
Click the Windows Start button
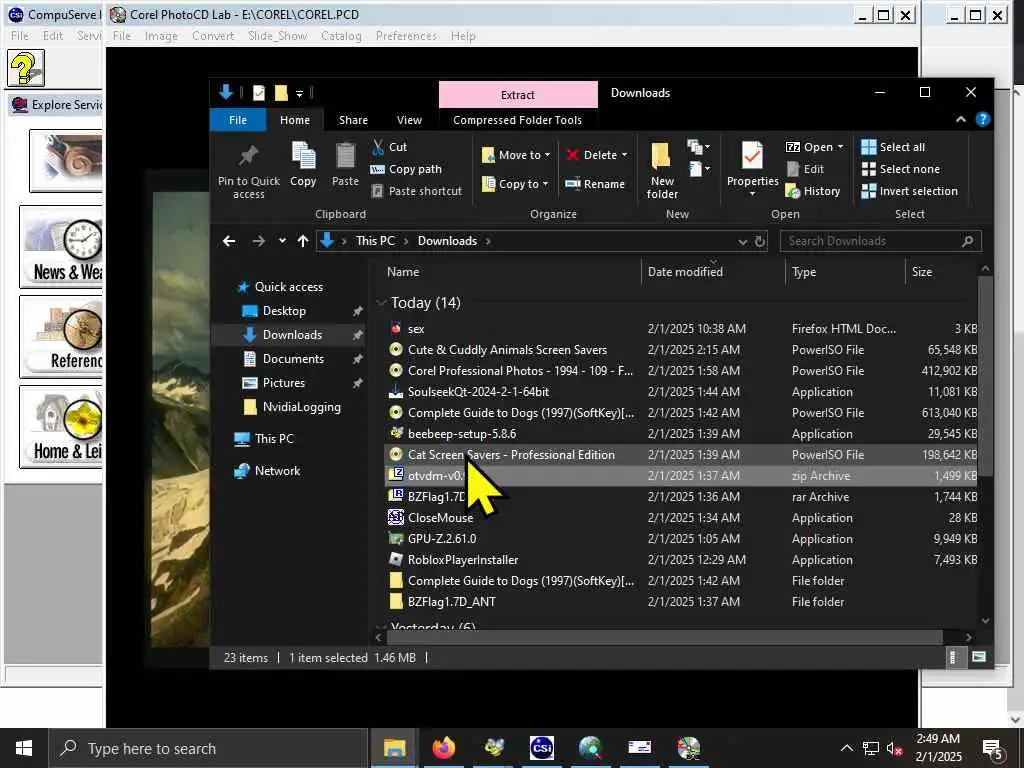(24, 748)
